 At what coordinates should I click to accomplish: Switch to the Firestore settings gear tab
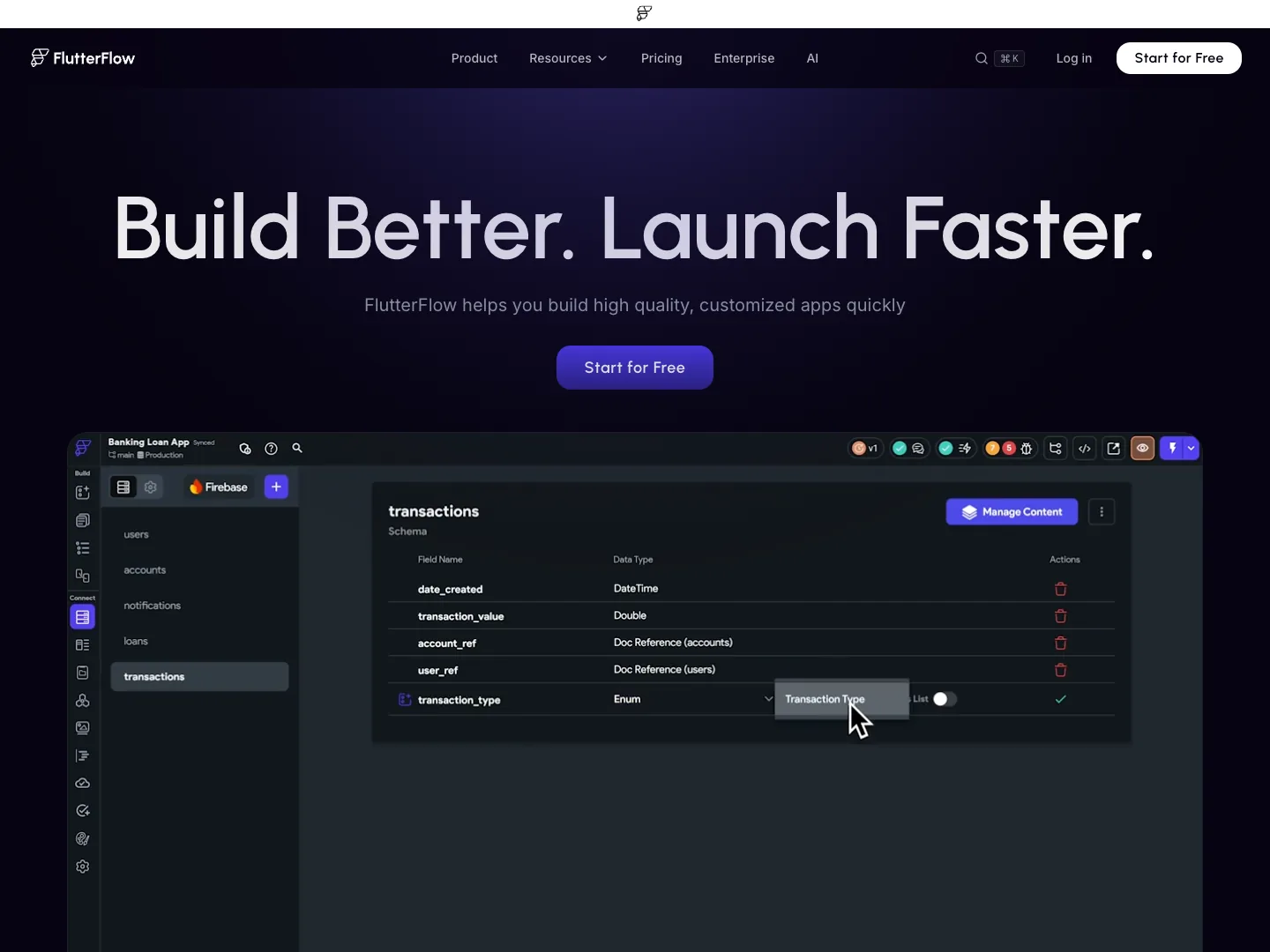tap(151, 487)
